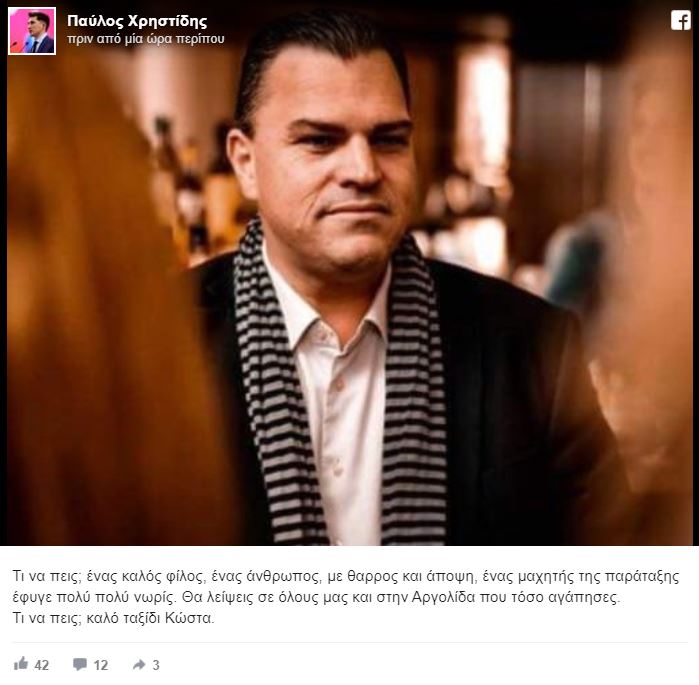Click the post text line starting Τι να πεις; ένας καλός φίλος
The width and height of the screenshot is (699, 685).
(x=345, y=576)
